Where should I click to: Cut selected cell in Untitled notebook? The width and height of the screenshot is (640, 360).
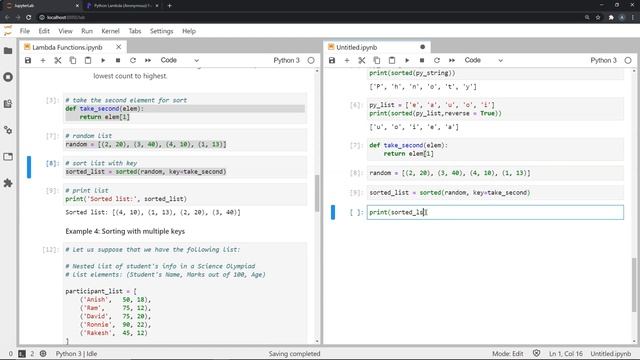362,60
